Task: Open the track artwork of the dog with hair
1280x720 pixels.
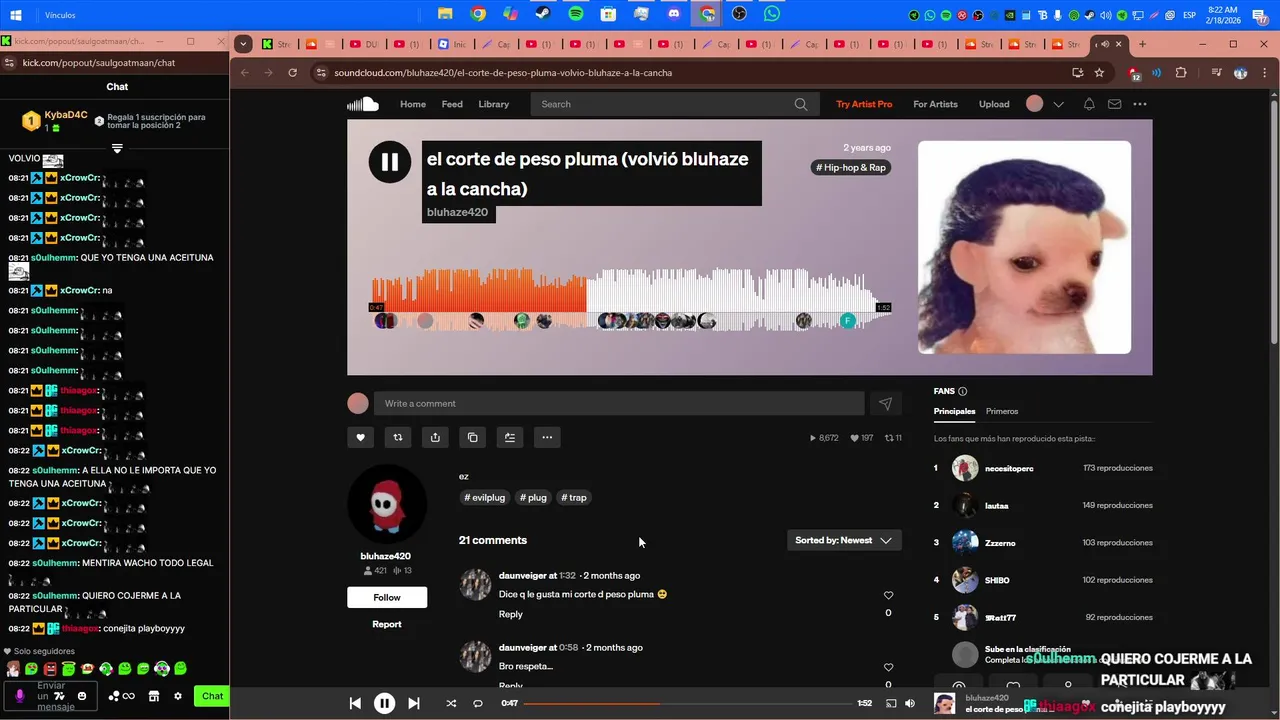Action: 1024,247
